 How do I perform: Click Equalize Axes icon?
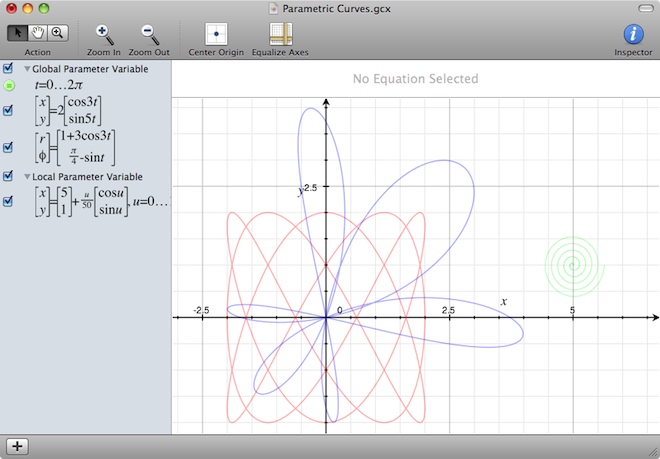point(280,34)
